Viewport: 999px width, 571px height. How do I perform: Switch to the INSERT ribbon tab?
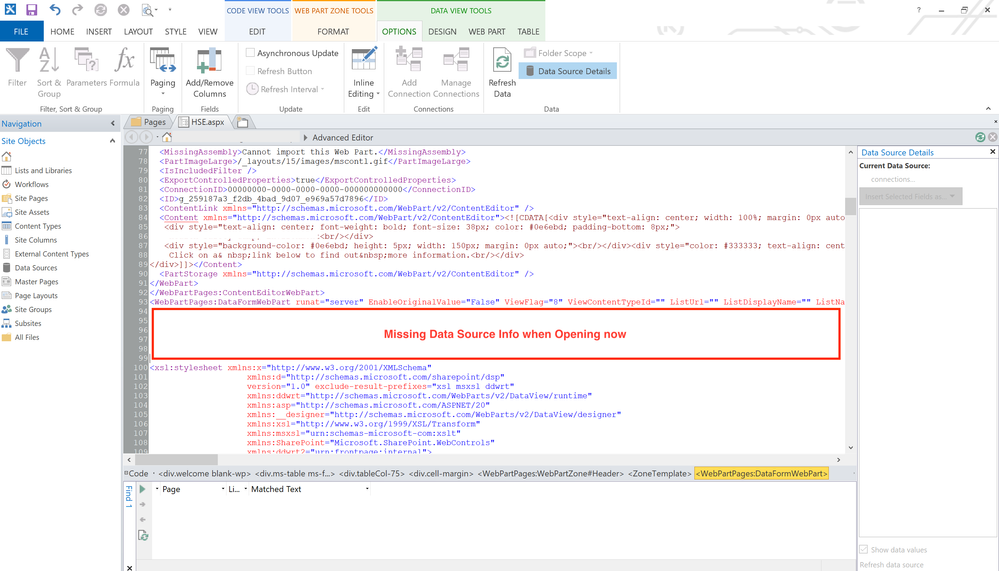(x=99, y=31)
